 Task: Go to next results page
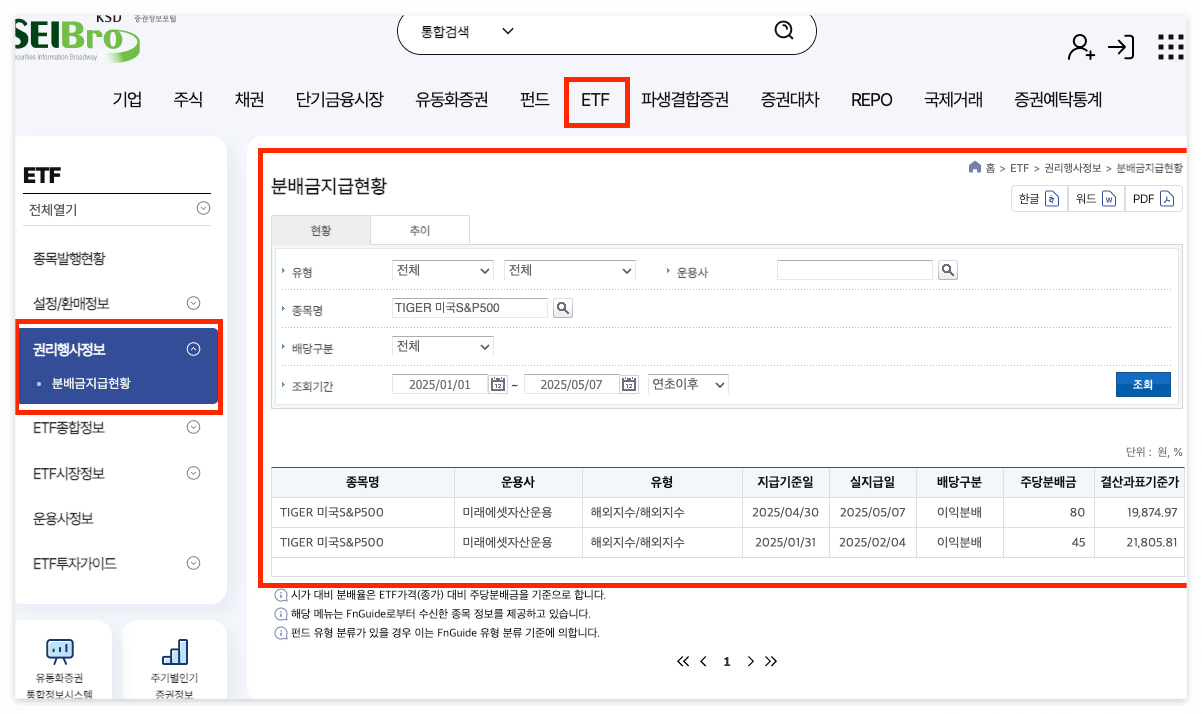coord(750,661)
